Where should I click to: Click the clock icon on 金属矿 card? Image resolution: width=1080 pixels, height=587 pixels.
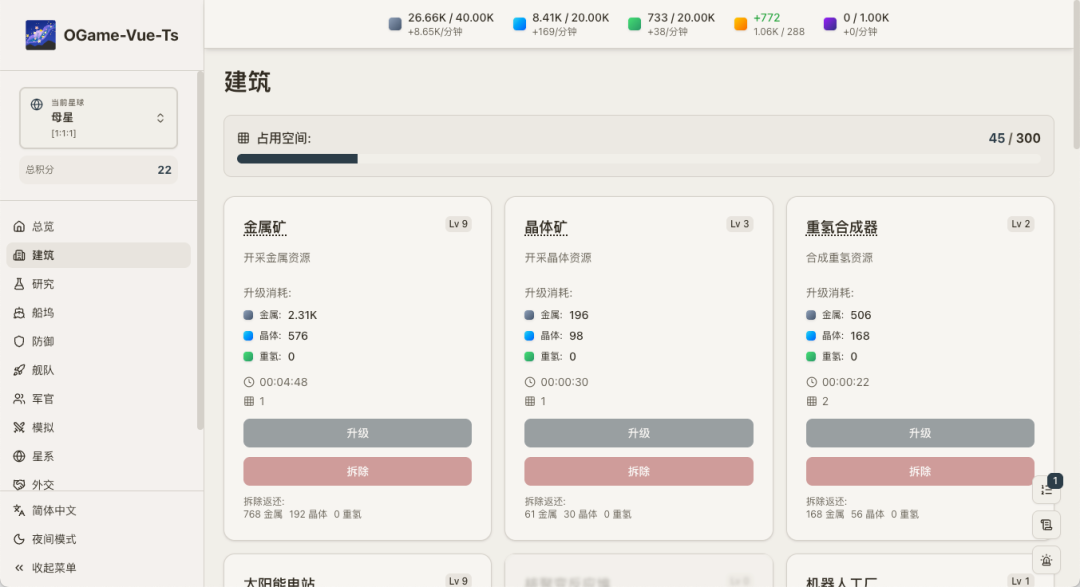click(x=249, y=382)
